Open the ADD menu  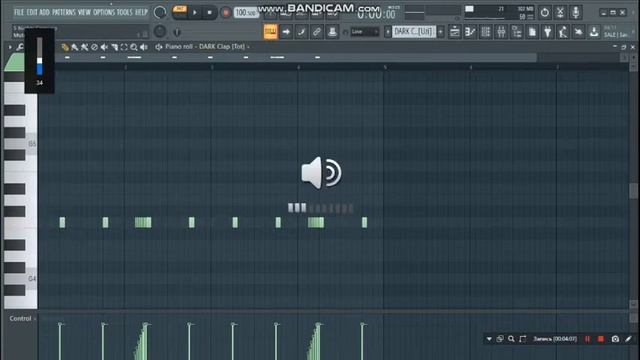(x=44, y=12)
